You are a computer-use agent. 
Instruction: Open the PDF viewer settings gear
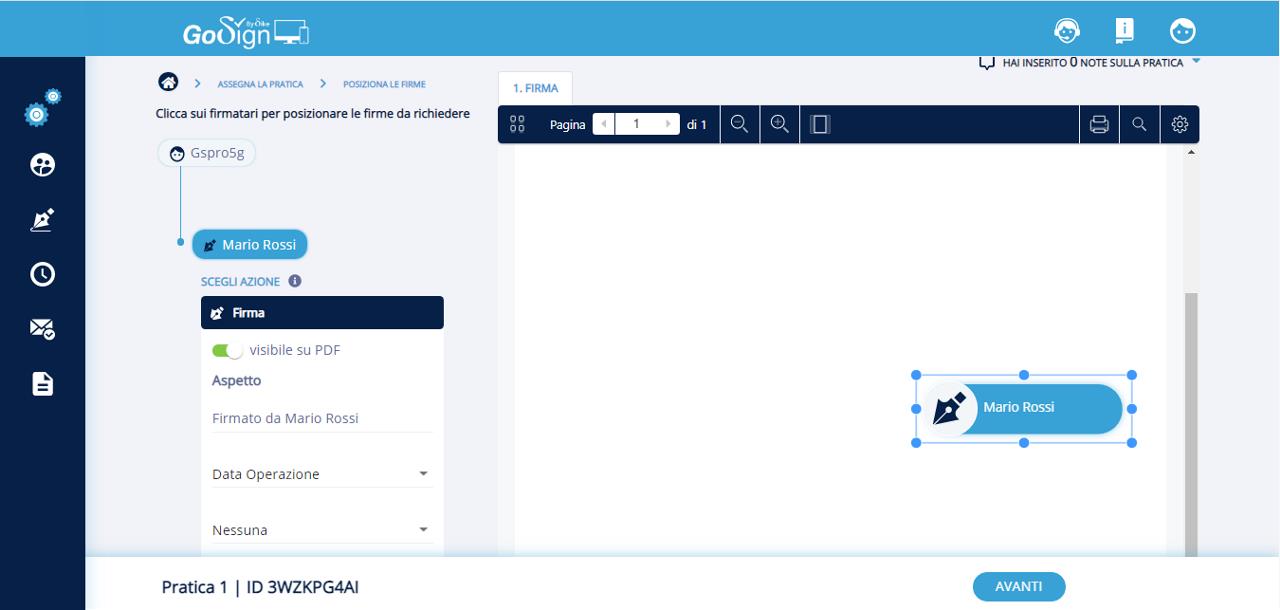point(1179,124)
